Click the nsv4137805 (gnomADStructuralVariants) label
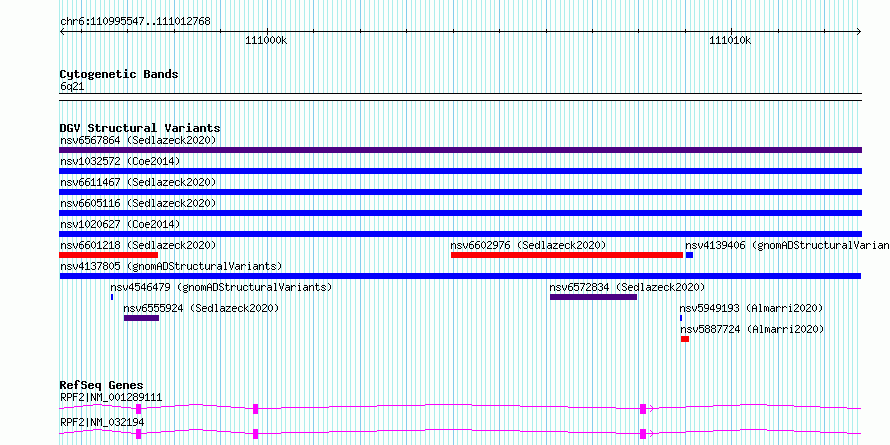Screen dimensions: 890x445 171,266
